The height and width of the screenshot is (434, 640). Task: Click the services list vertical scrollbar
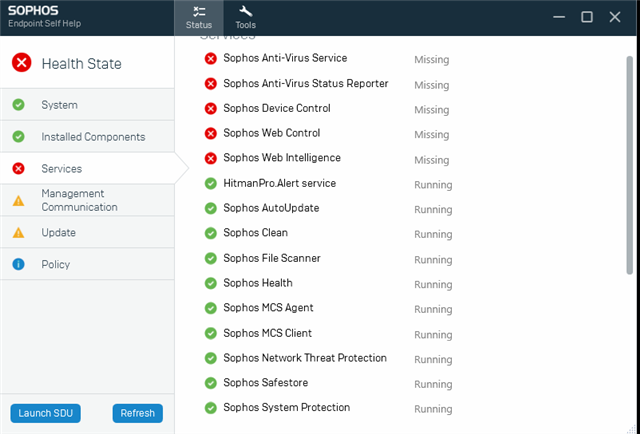click(x=629, y=165)
